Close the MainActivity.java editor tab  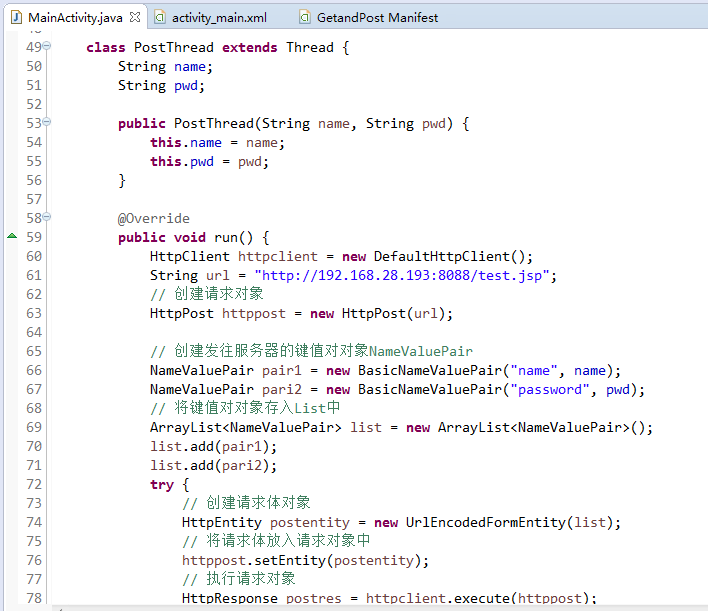(x=135, y=17)
